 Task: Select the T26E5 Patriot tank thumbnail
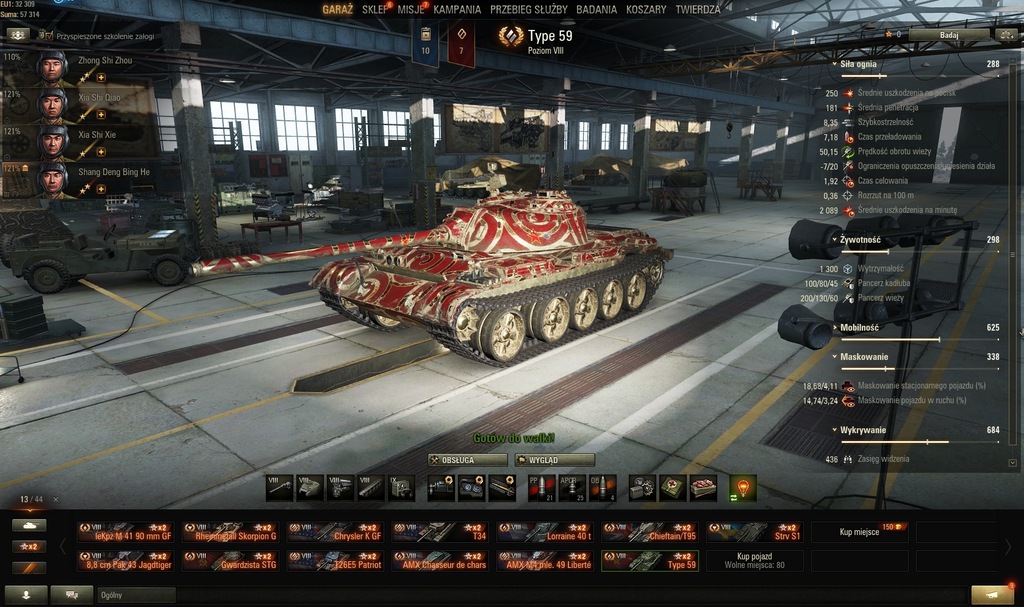coord(334,561)
